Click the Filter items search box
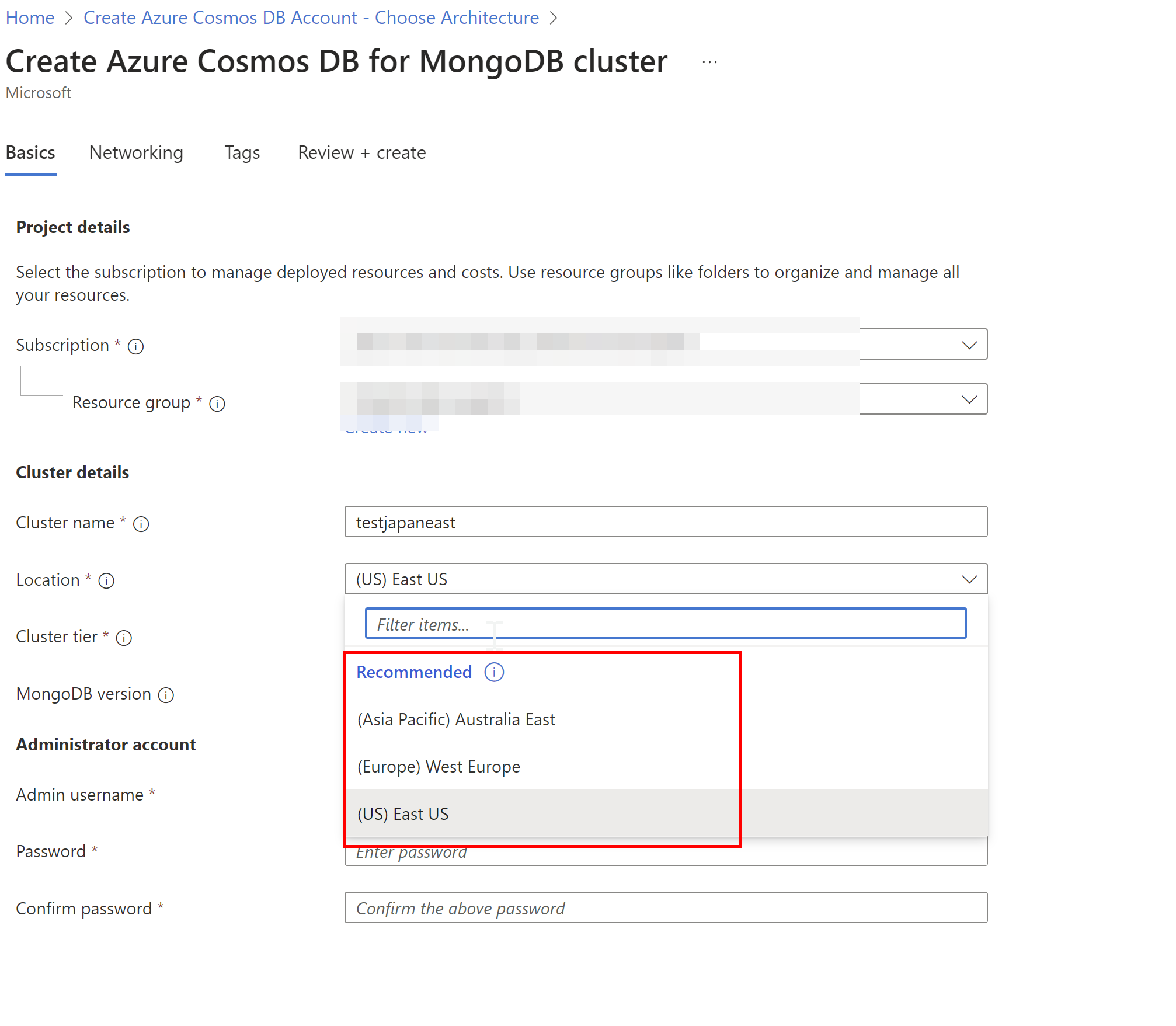 [x=665, y=624]
